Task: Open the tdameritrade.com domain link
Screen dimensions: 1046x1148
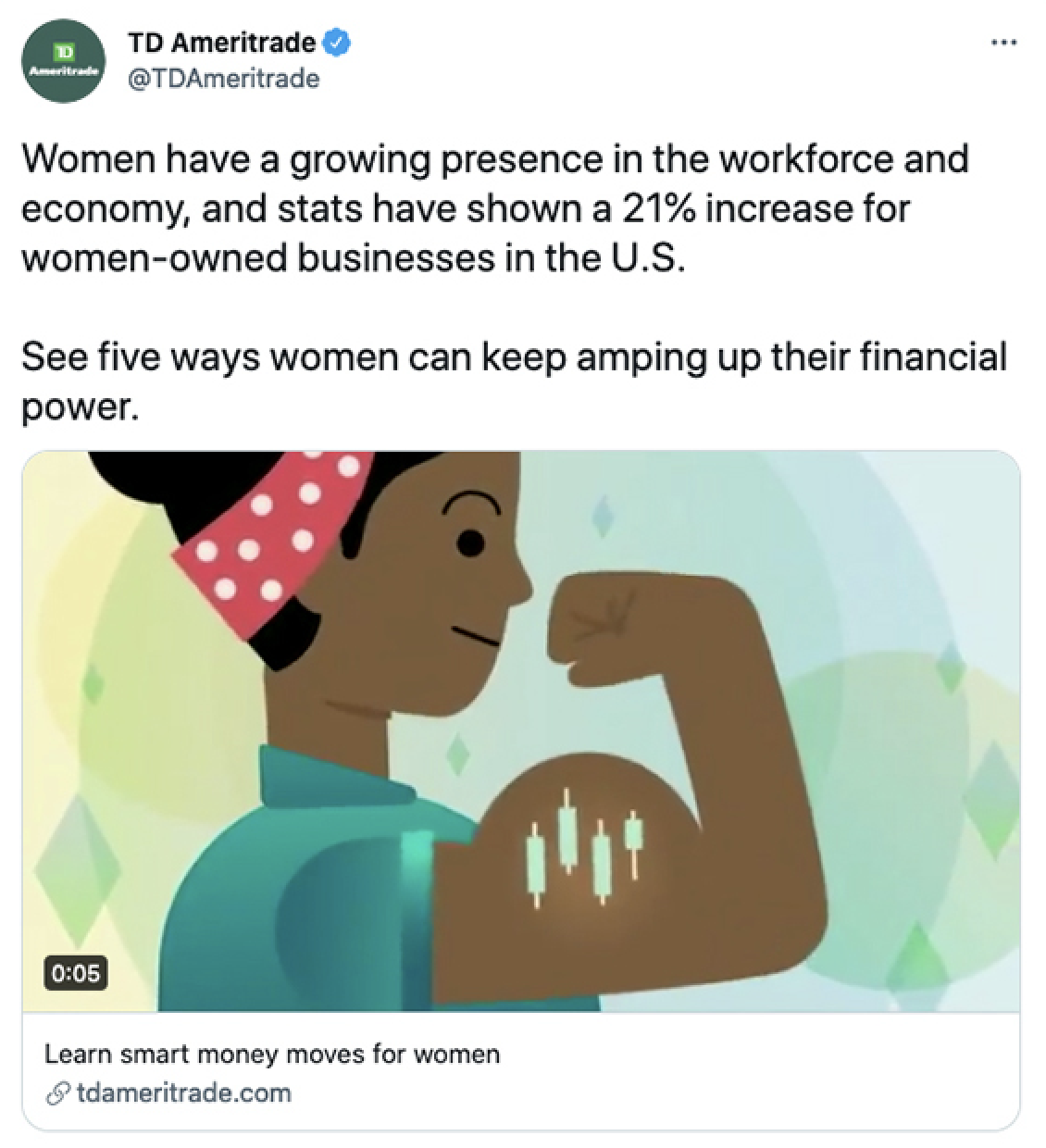Action: pos(183,1093)
